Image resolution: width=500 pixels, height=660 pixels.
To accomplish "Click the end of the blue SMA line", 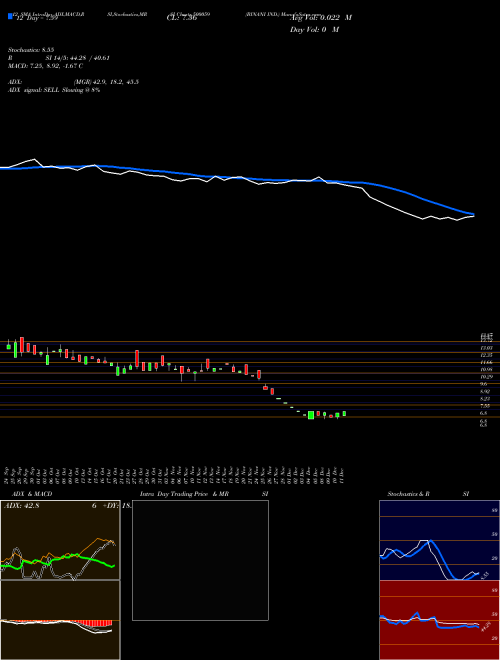I will pyautogui.click(x=473, y=214).
